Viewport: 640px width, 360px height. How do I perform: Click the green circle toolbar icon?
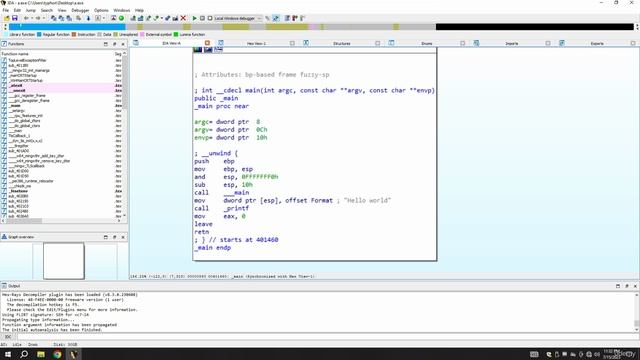click(x=121, y=18)
